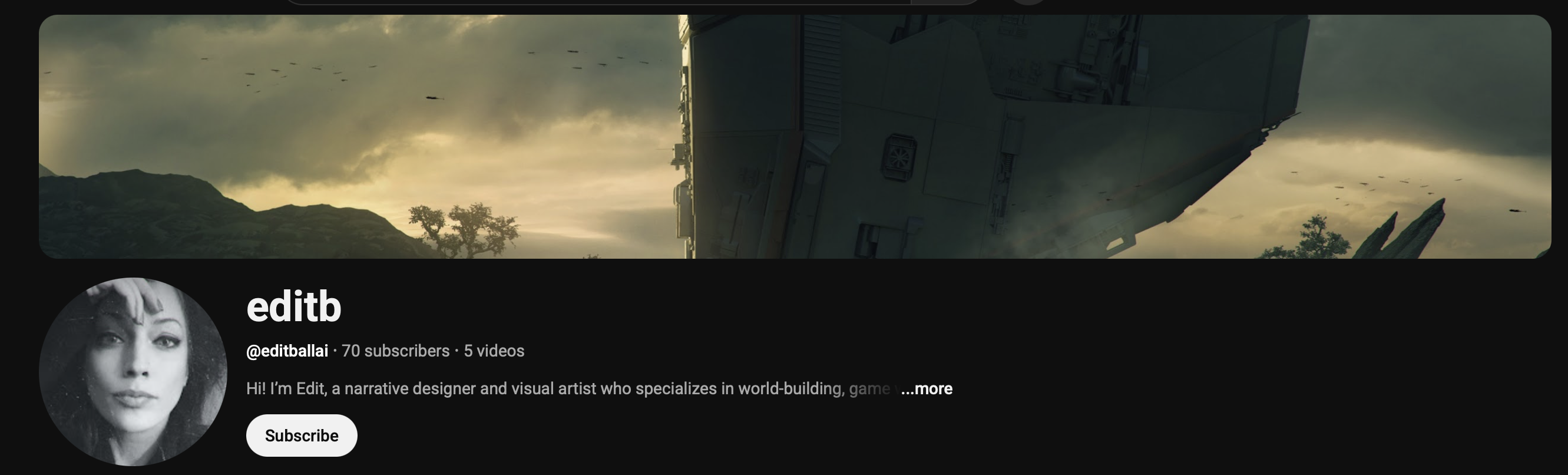Expand the channel description with ...more

927,388
